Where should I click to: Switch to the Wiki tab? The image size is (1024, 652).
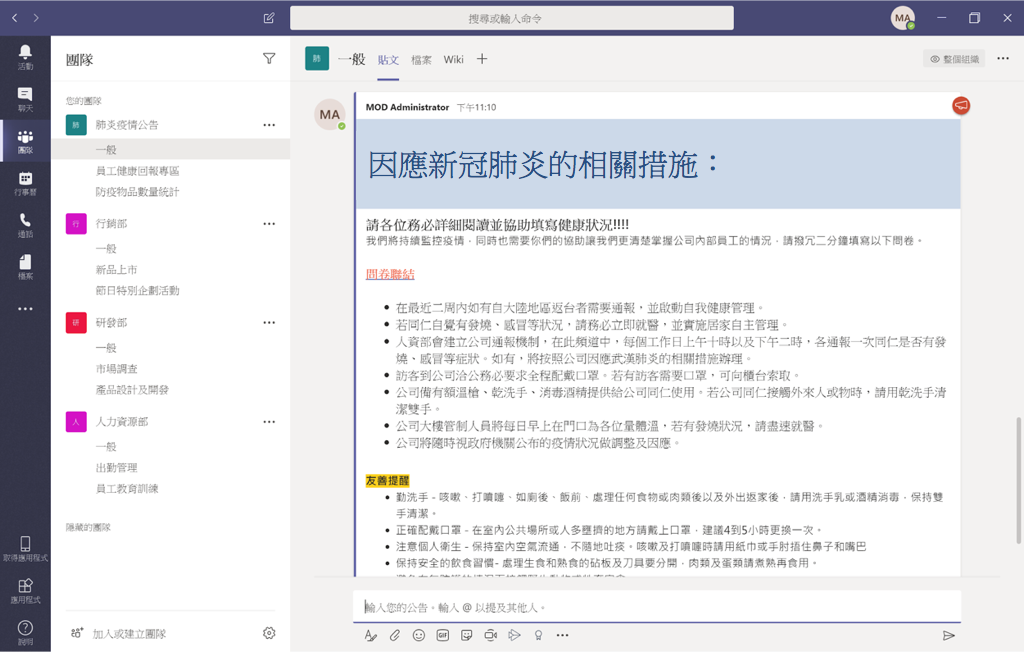point(454,60)
